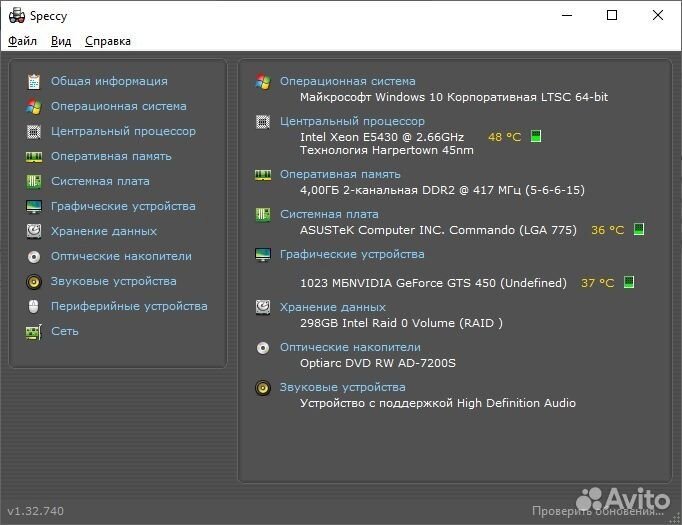Open Операционная система heading in summary

tap(348, 81)
